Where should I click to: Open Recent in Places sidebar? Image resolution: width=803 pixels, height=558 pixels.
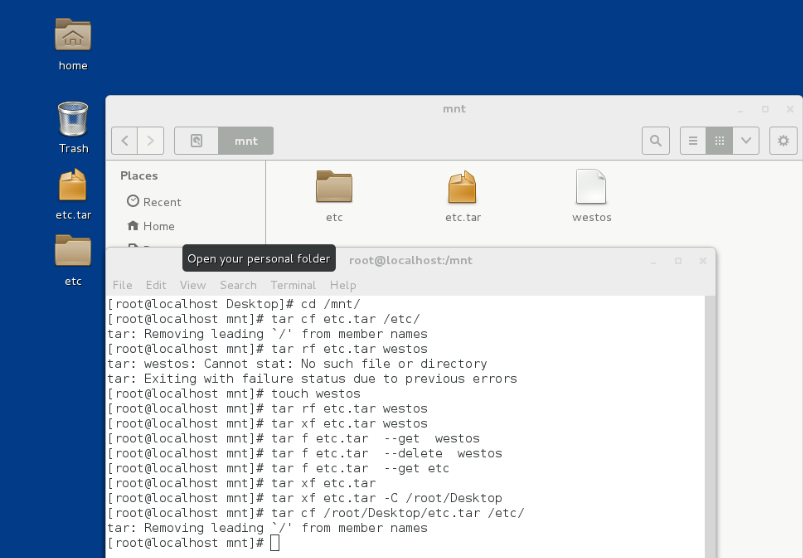(x=154, y=202)
